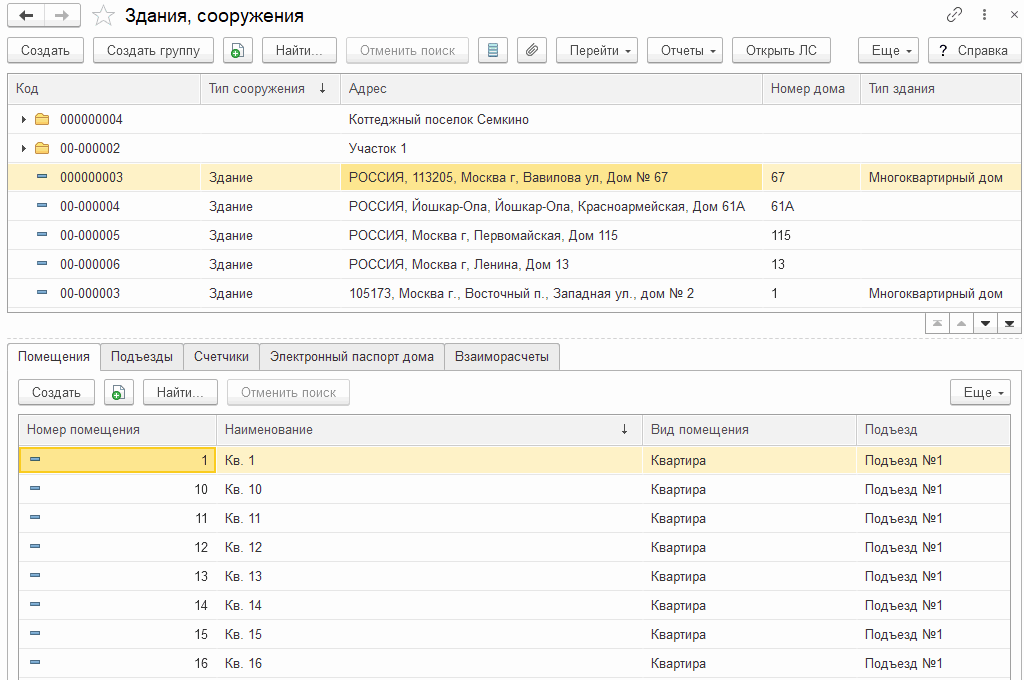Open the top Еще dropdown menu
Screen dimensions: 1024x680
point(889,50)
